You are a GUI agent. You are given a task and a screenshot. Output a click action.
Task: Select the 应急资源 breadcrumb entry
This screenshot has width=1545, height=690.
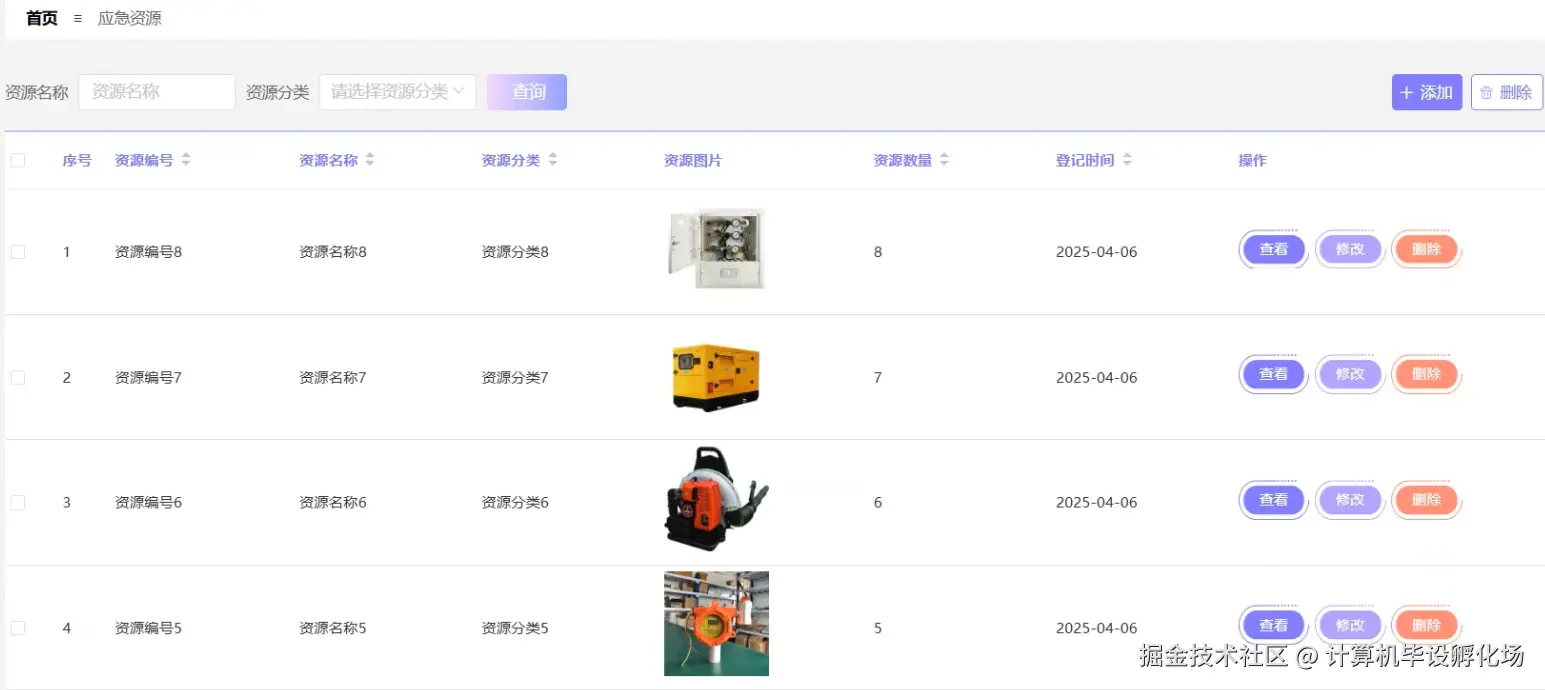click(x=129, y=17)
